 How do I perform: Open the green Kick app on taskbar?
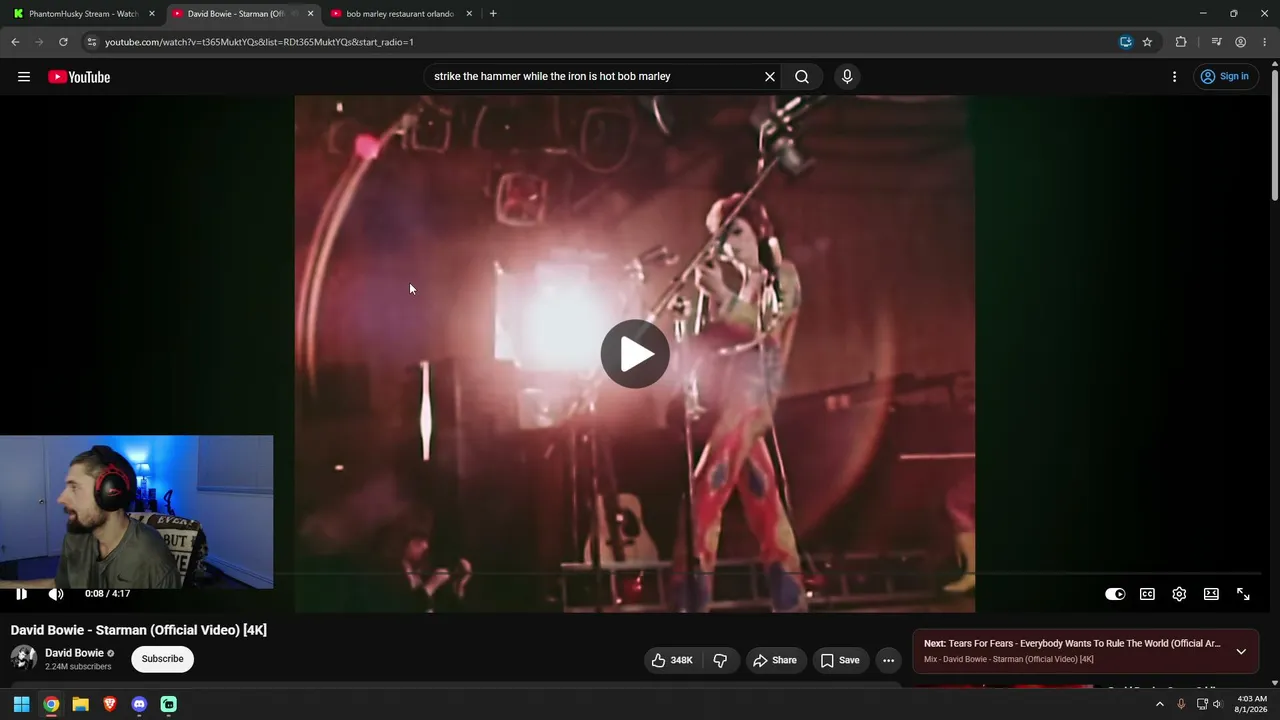click(x=169, y=704)
